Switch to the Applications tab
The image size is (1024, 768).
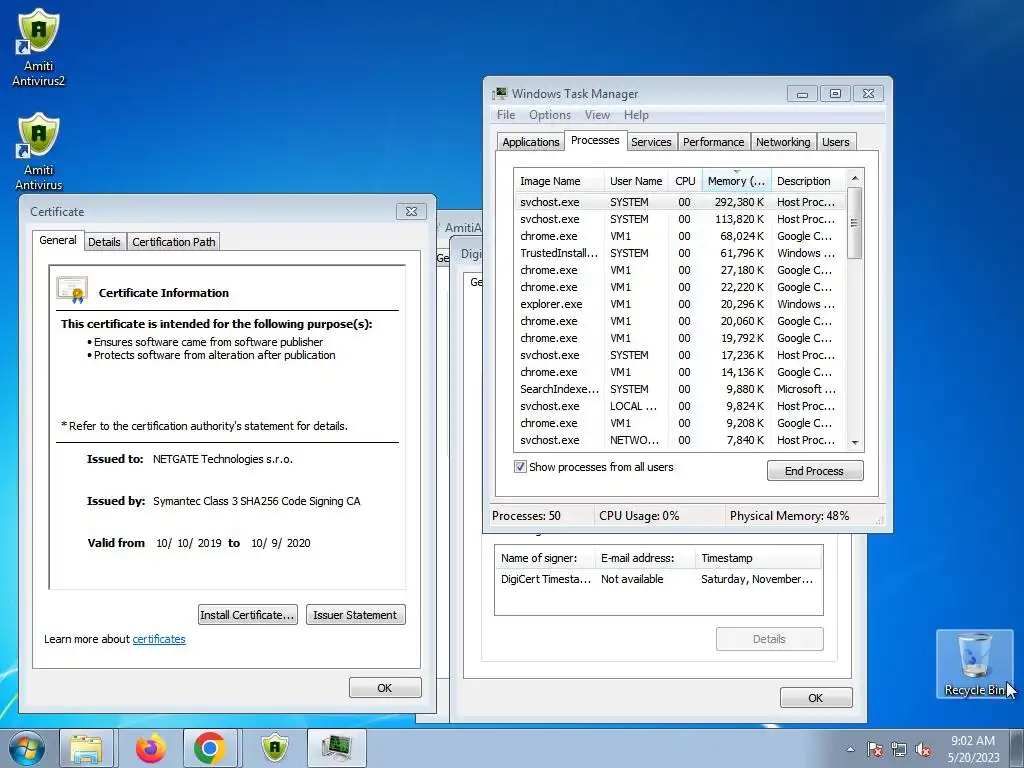(x=530, y=142)
